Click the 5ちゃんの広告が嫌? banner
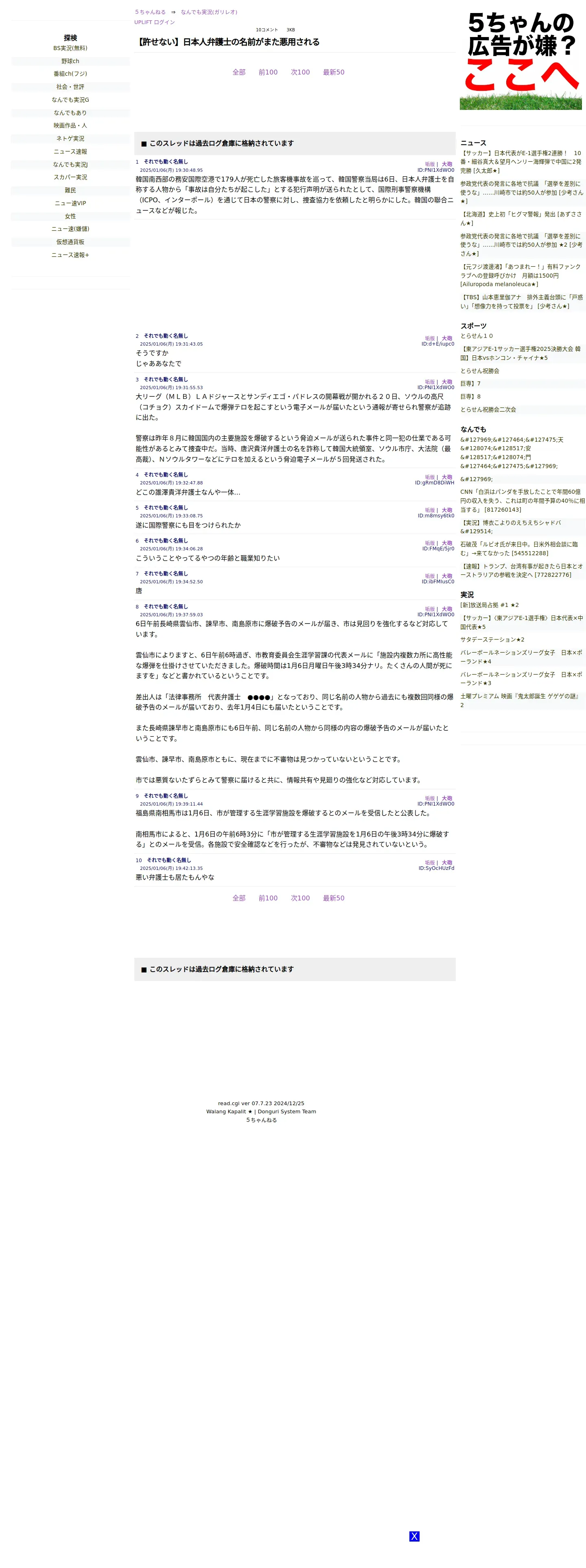 (x=520, y=60)
